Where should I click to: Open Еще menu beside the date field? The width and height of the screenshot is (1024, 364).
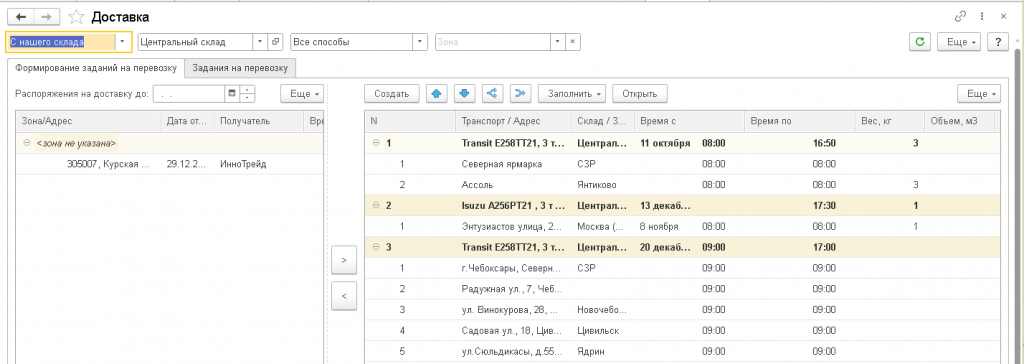[x=302, y=93]
